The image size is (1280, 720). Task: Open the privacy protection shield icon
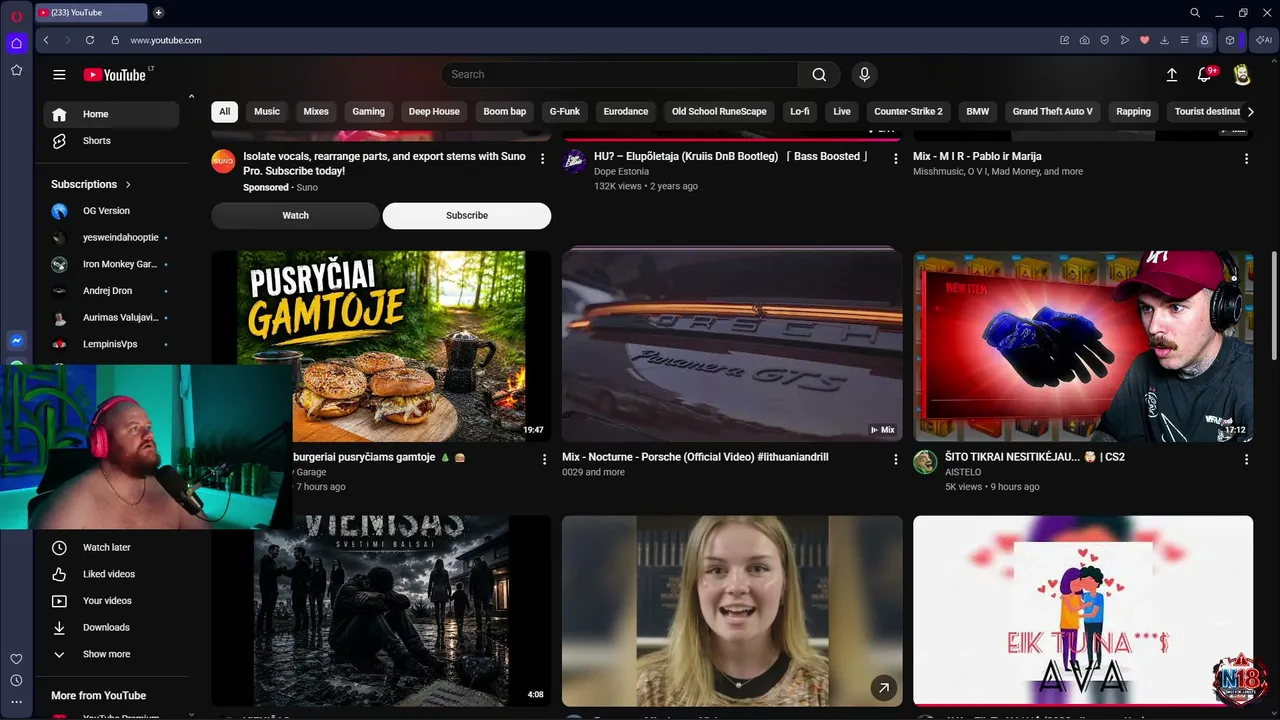[x=1105, y=40]
